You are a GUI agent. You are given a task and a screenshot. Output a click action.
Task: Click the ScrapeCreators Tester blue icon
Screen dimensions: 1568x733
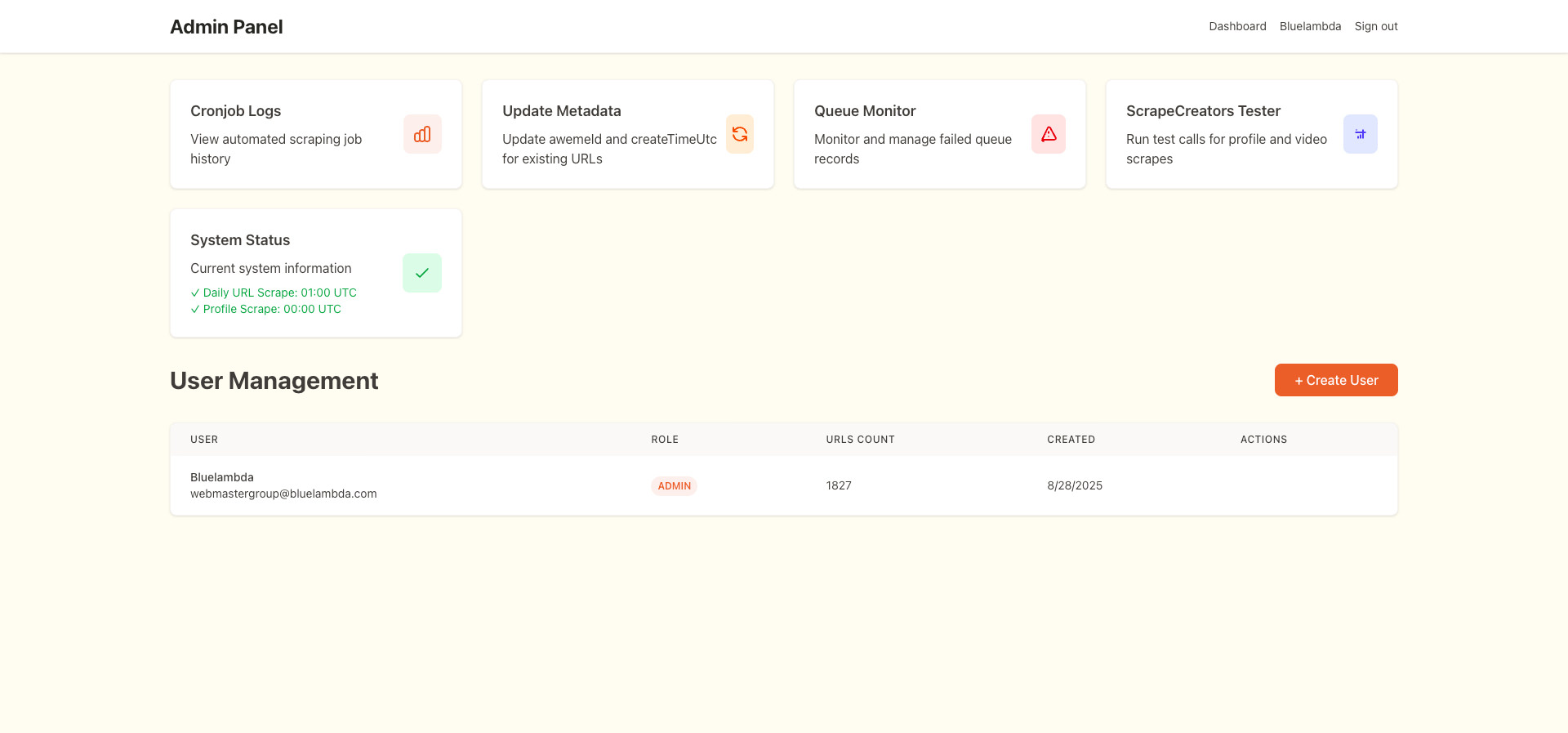pos(1361,134)
